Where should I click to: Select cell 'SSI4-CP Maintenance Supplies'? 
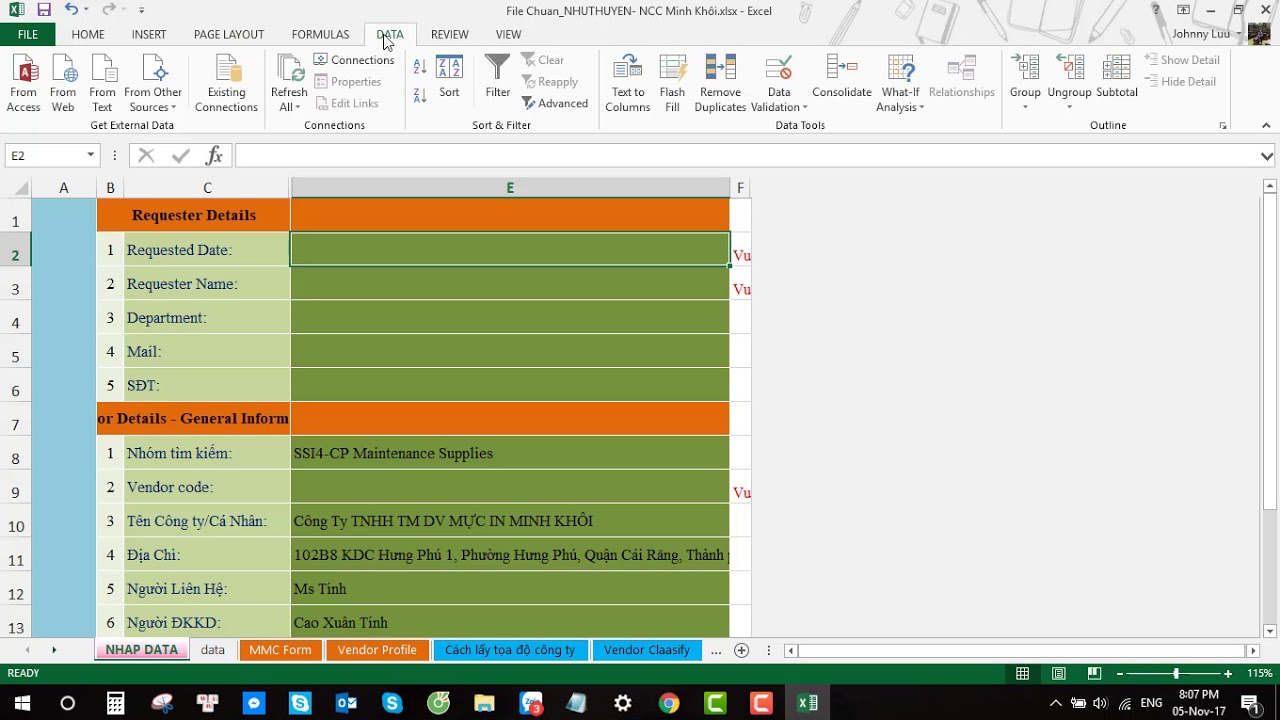(x=510, y=453)
